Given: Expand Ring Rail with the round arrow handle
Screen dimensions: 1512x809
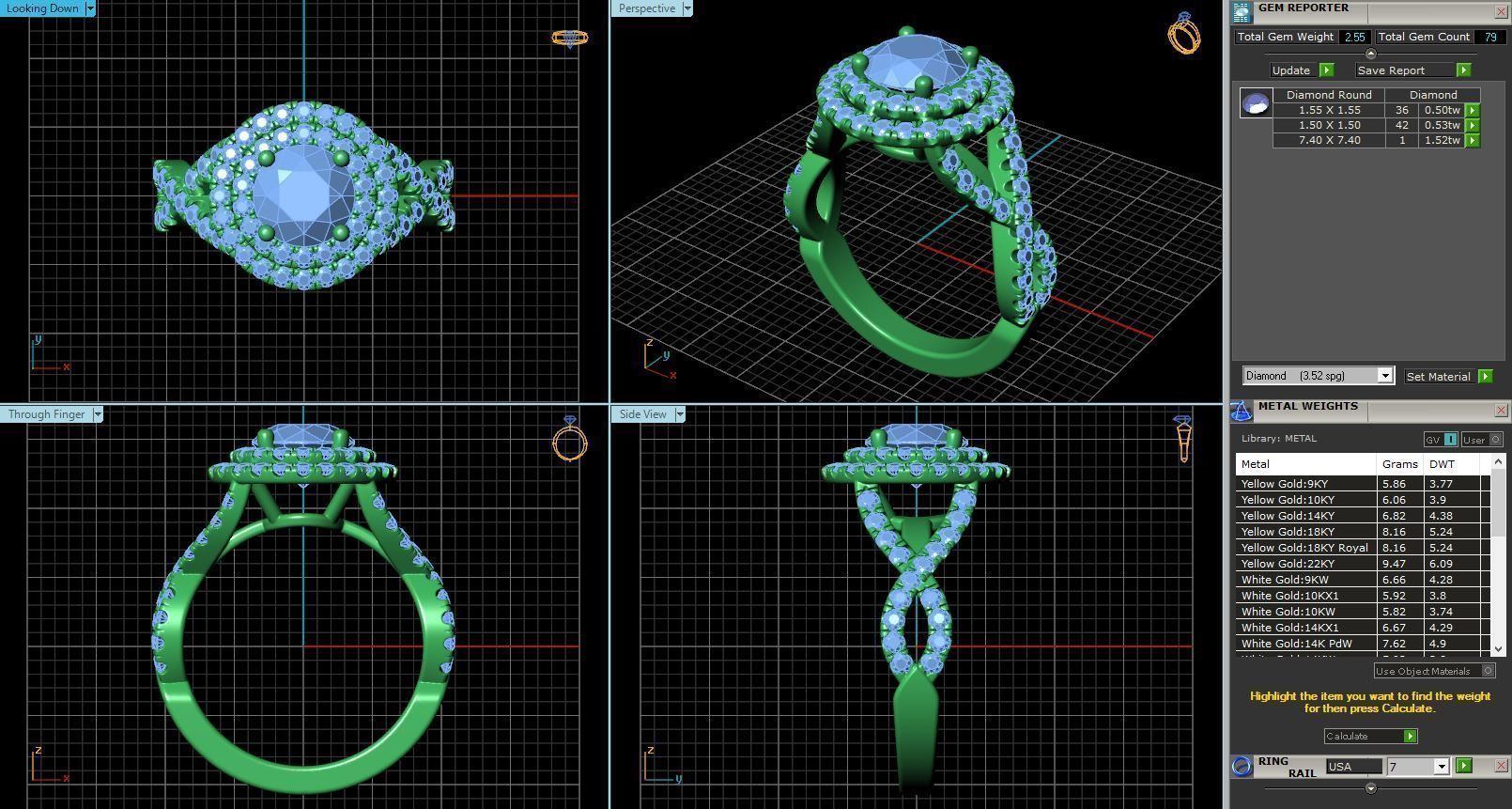Looking at the screenshot, I should point(1370,788).
